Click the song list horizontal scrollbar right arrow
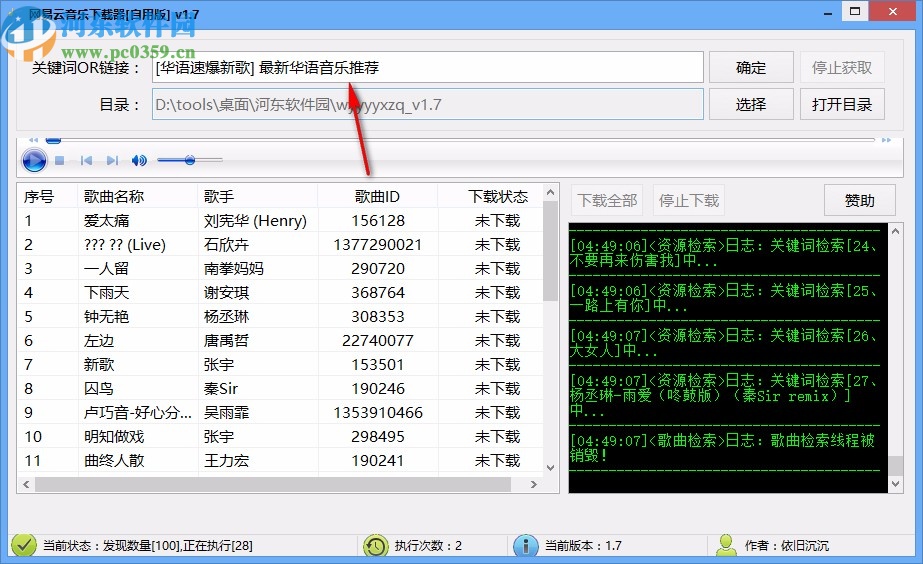This screenshot has height=564, width=923. coord(534,485)
